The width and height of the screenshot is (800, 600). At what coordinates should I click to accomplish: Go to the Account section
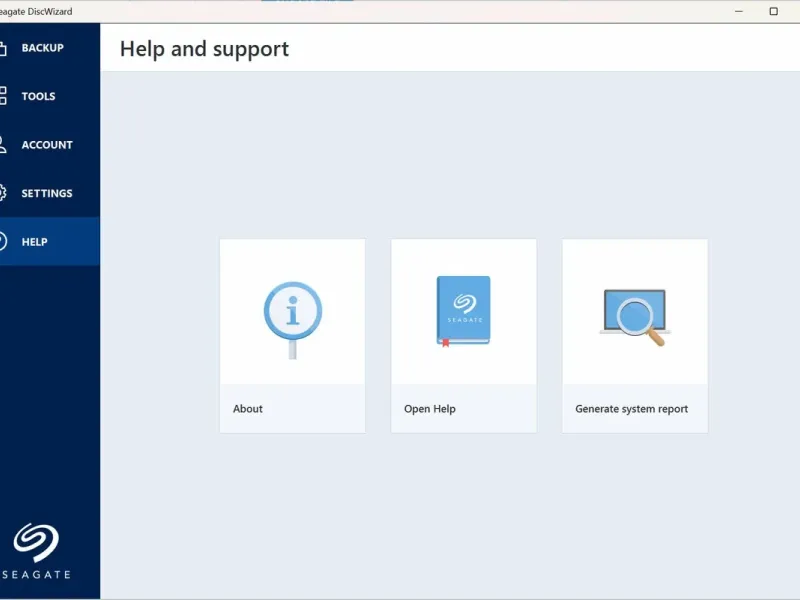tap(49, 144)
